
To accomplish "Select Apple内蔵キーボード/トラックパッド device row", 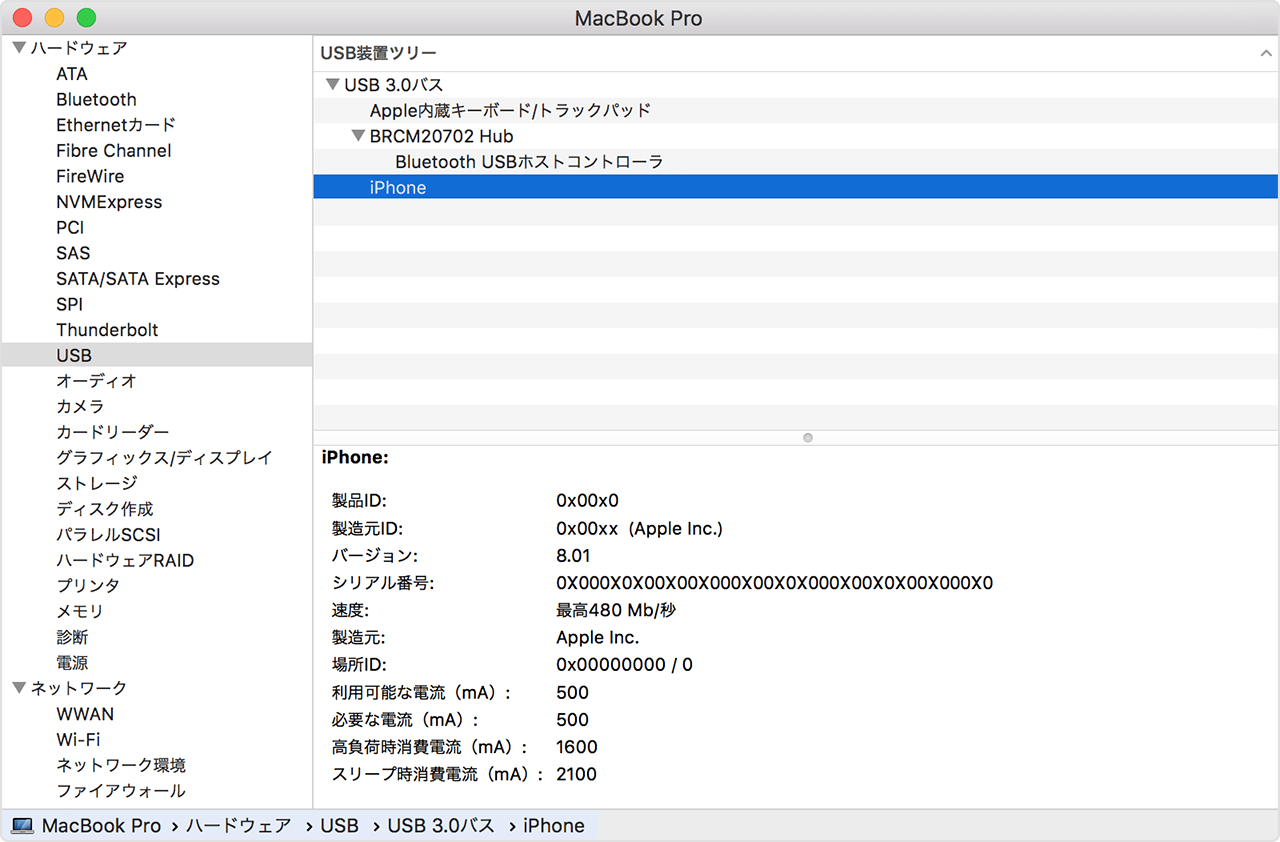I will pyautogui.click(x=796, y=111).
